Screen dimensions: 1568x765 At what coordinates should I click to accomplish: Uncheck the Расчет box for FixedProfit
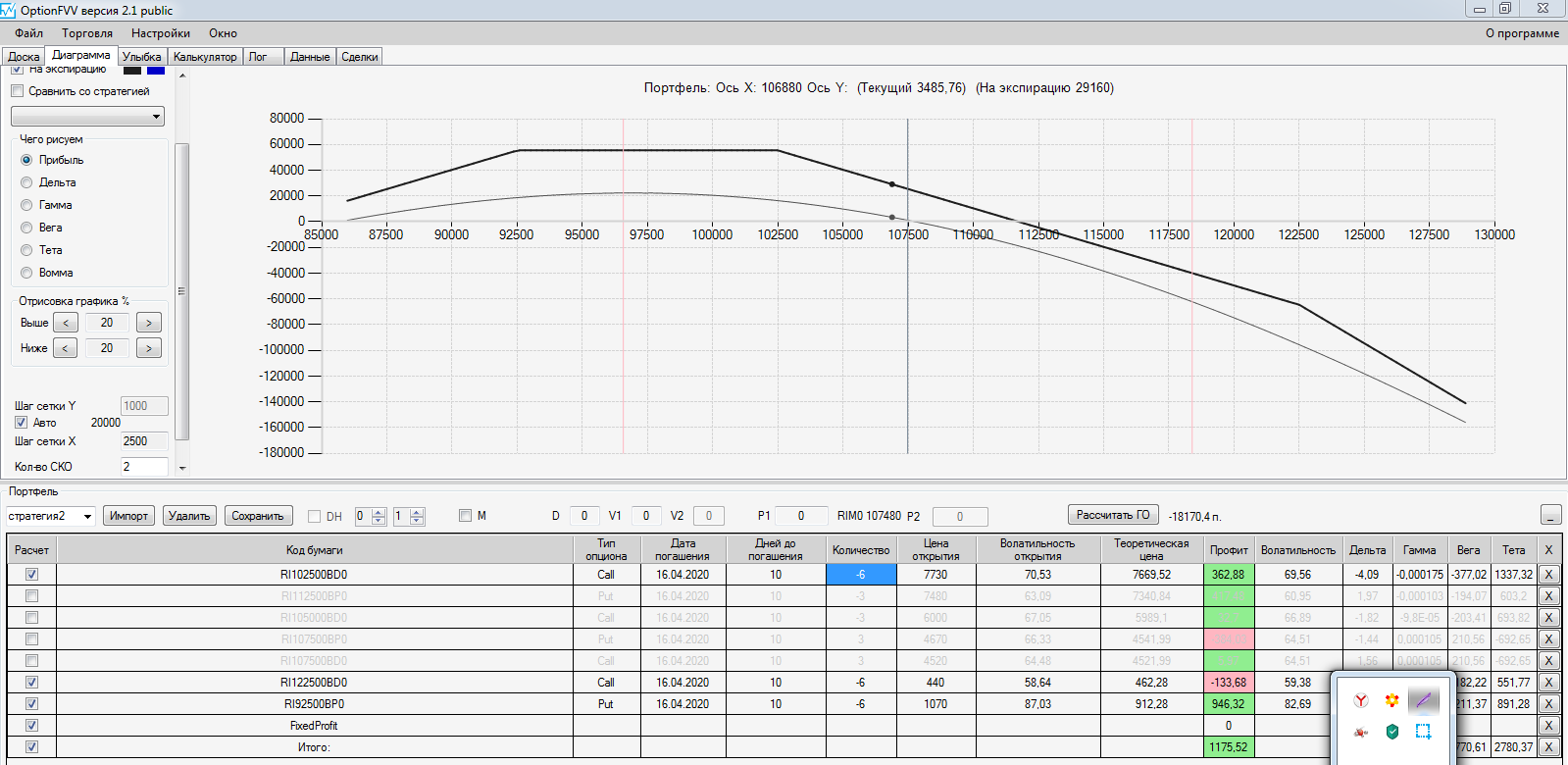(32, 726)
